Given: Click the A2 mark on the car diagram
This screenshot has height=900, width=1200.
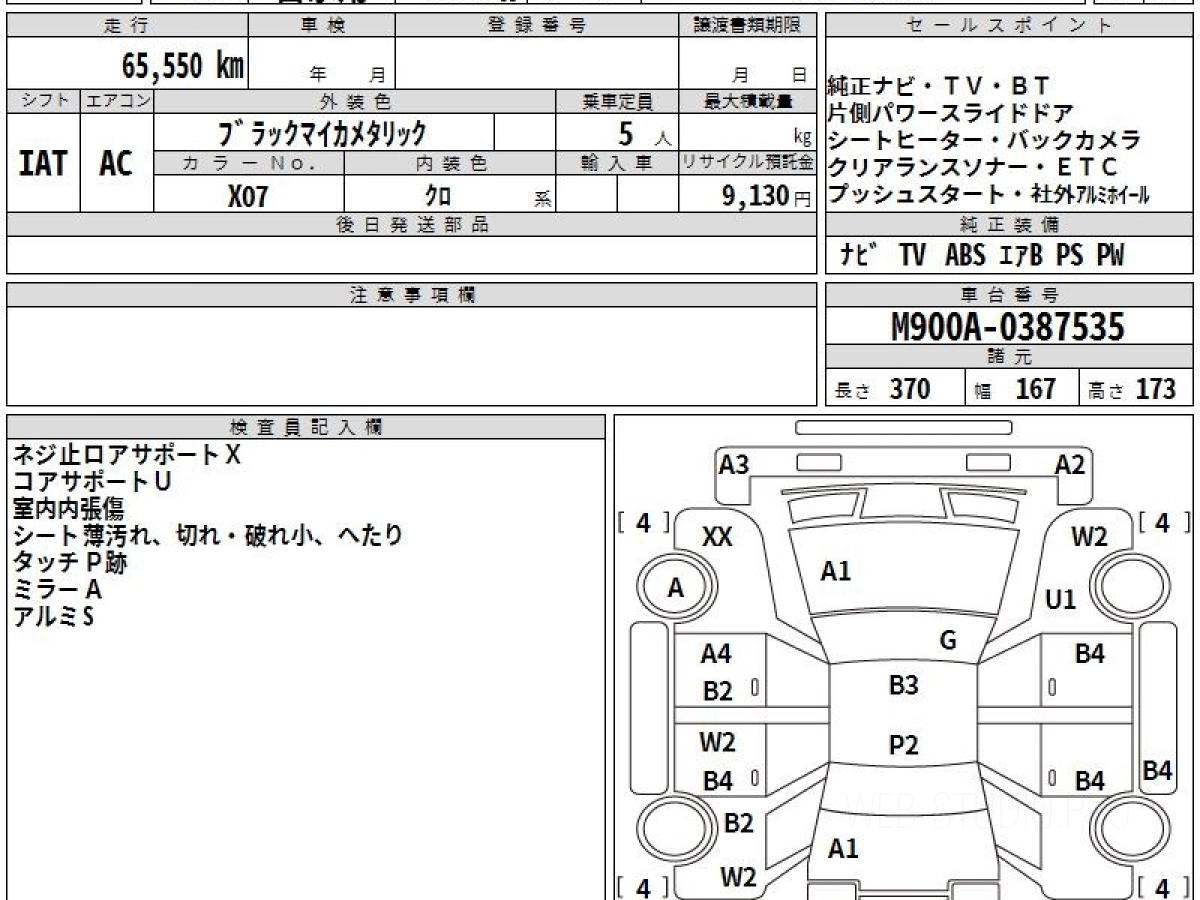Looking at the screenshot, I should (1070, 465).
